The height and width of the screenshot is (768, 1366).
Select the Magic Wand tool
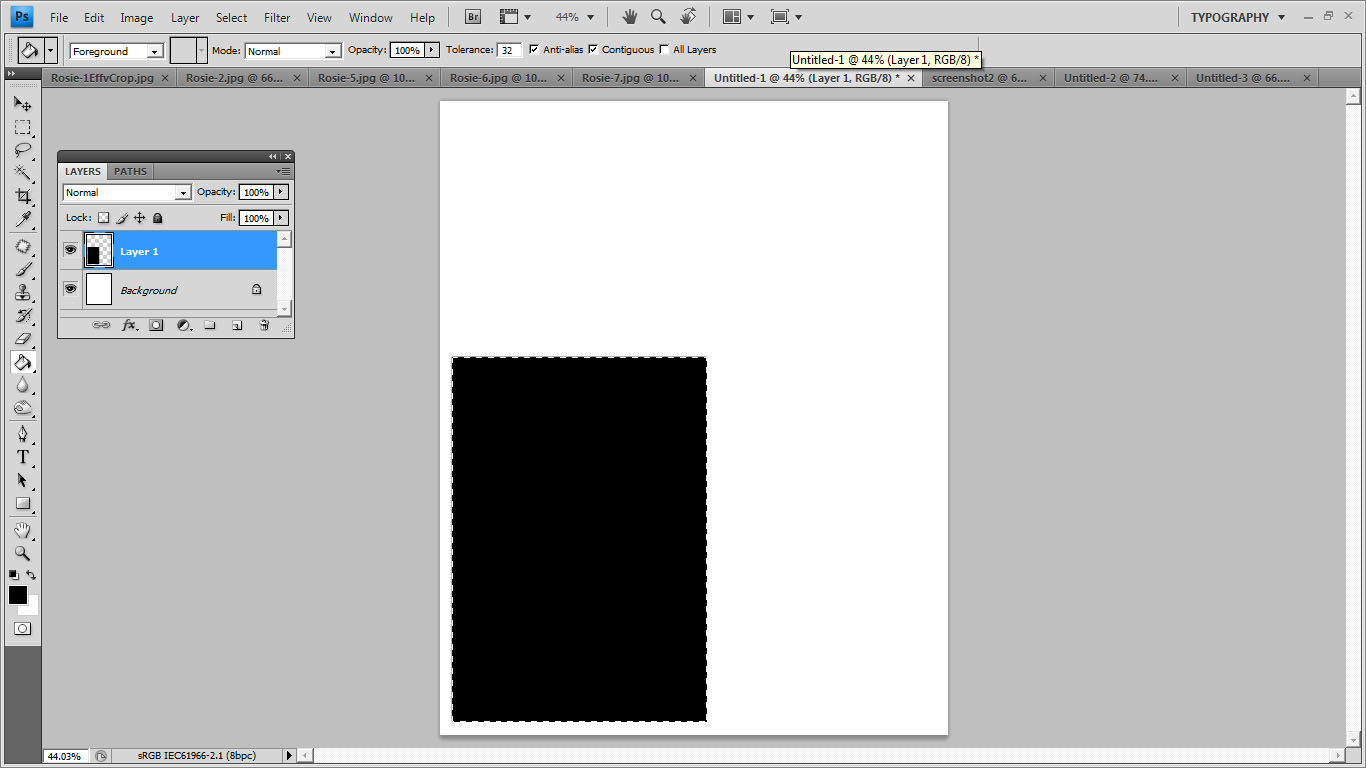click(22, 173)
